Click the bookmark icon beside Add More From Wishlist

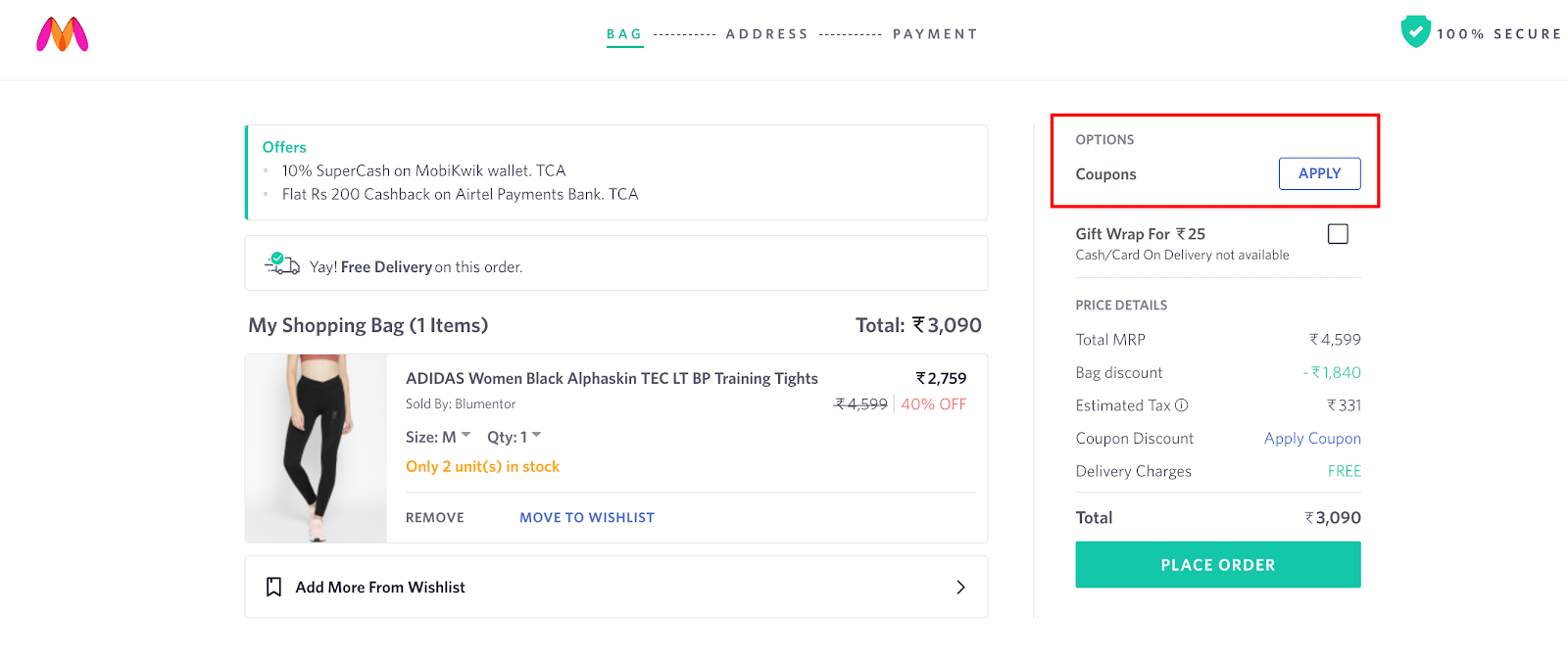tap(273, 586)
